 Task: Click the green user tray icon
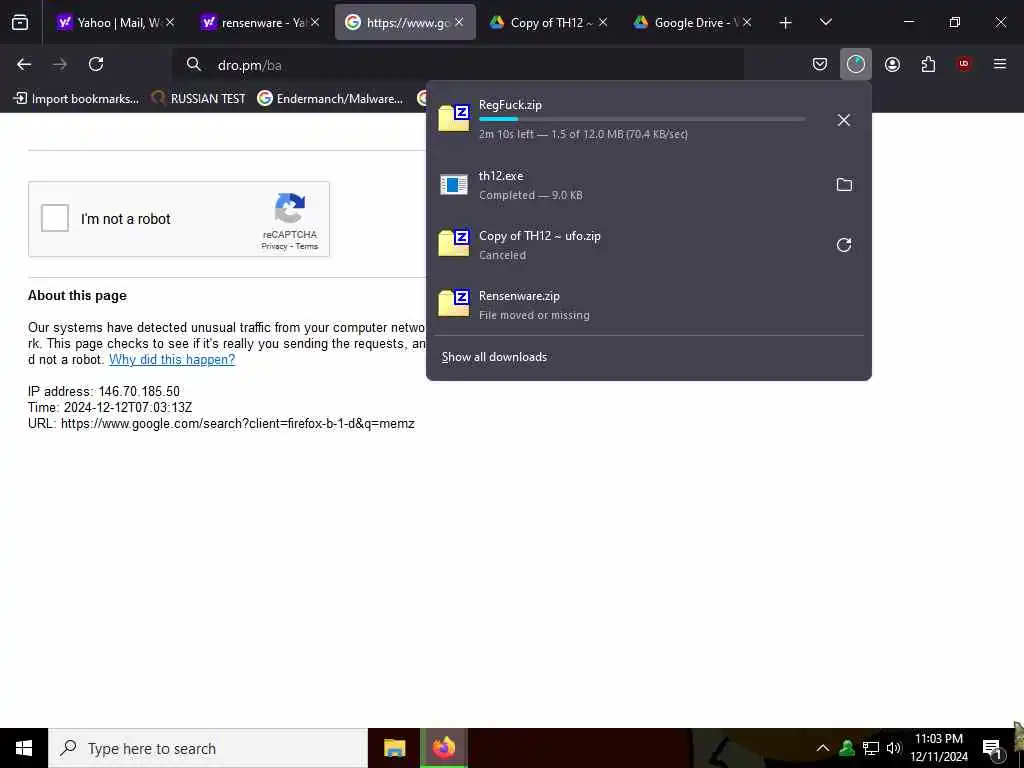(846, 748)
